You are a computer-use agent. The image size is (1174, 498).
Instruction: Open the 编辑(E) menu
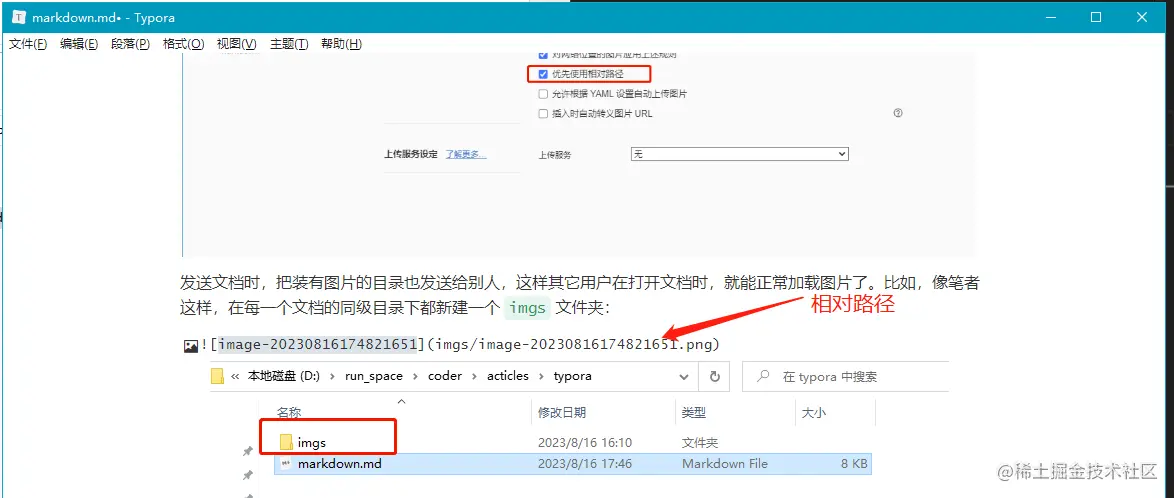(79, 44)
